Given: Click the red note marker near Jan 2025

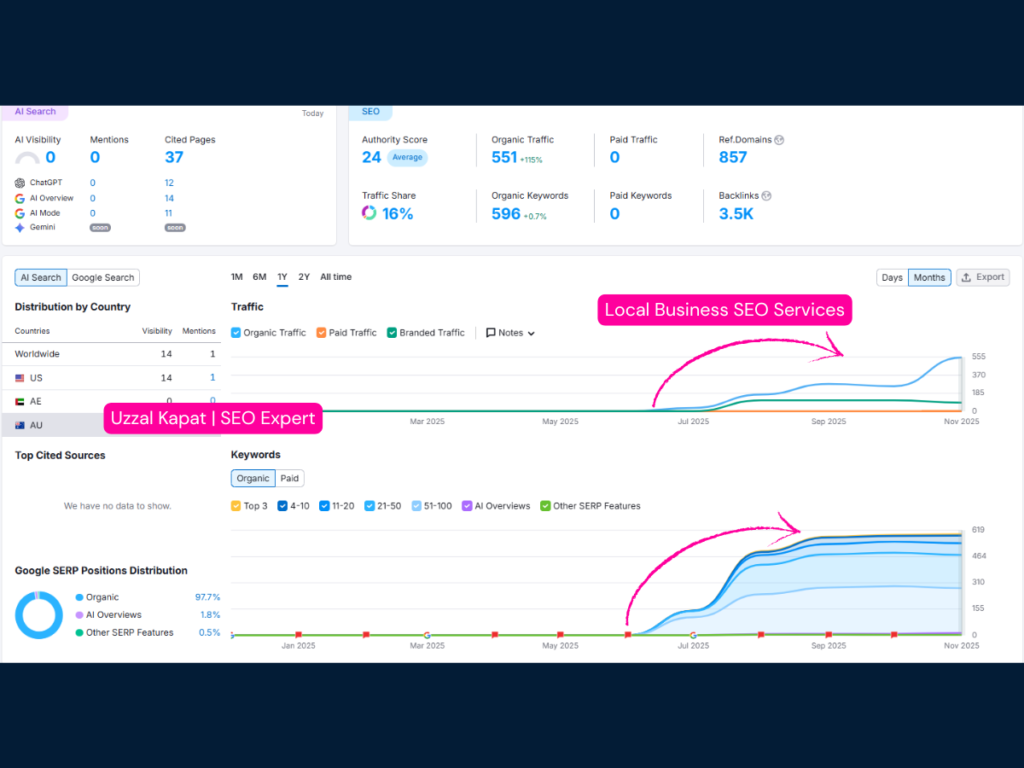Looking at the screenshot, I should coord(298,634).
